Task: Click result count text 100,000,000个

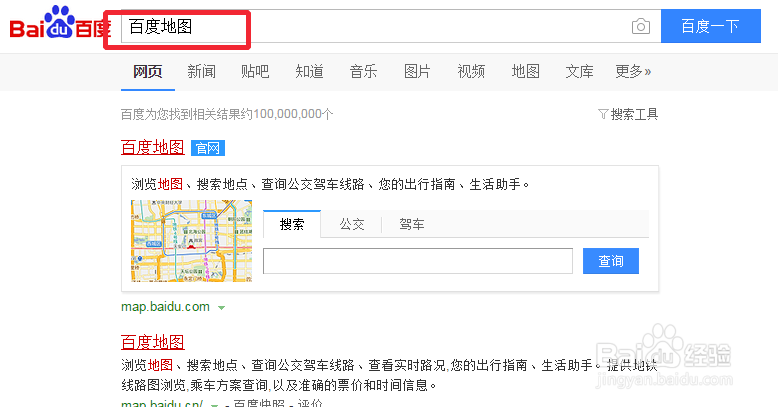Action: pyautogui.click(x=293, y=114)
